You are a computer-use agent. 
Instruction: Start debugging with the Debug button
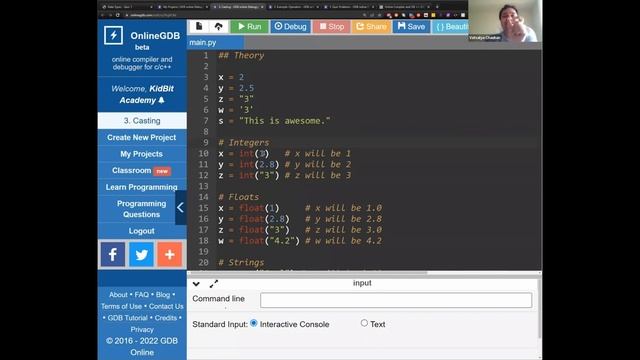click(x=290, y=27)
